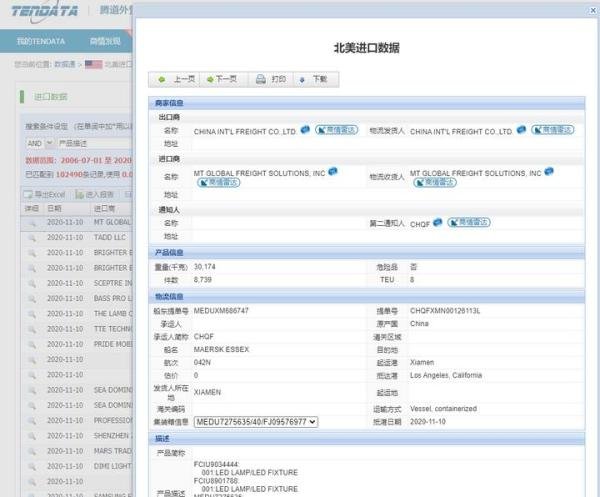The image size is (600, 497).
Task: Open detail magnifier for DIMI LIGHT row
Action: pyautogui.click(x=32, y=467)
